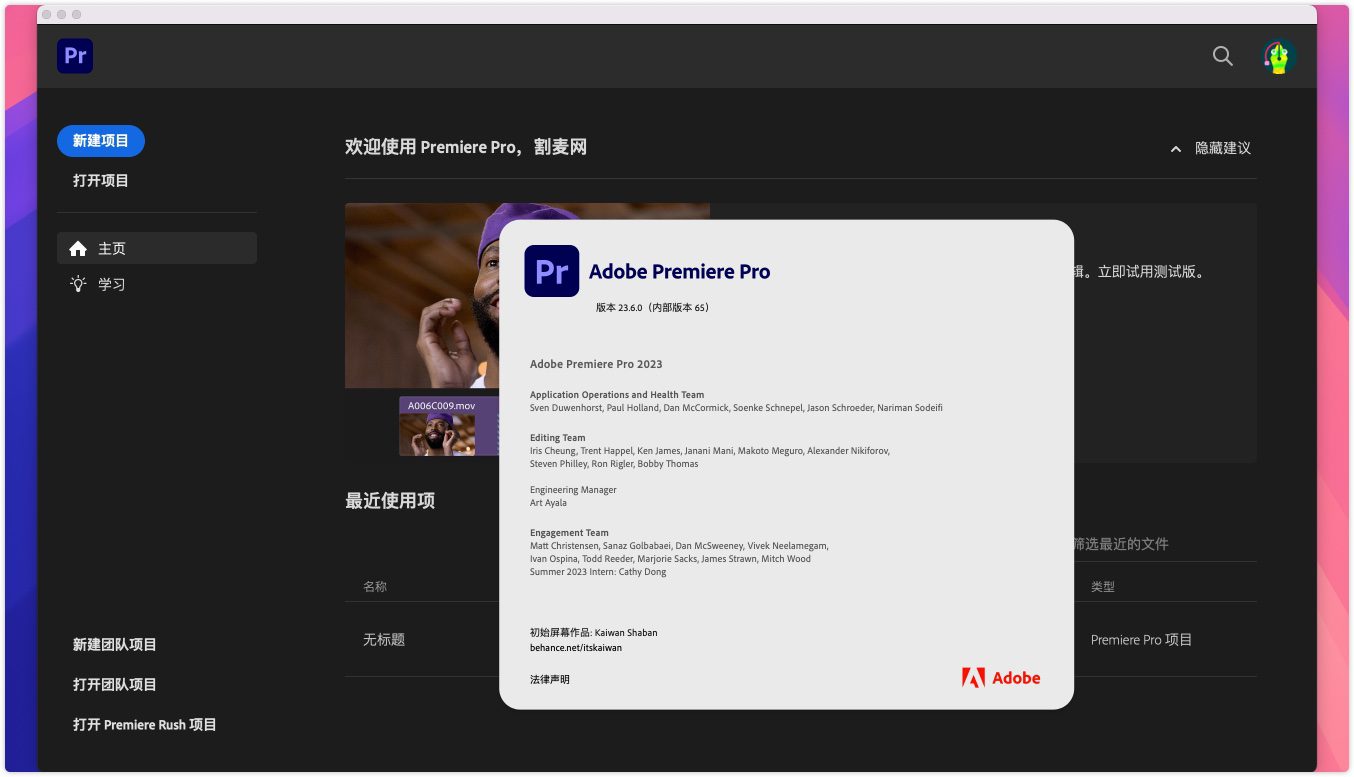Click 新建团队项目 new team project
This screenshot has width=1354, height=777.
point(115,645)
